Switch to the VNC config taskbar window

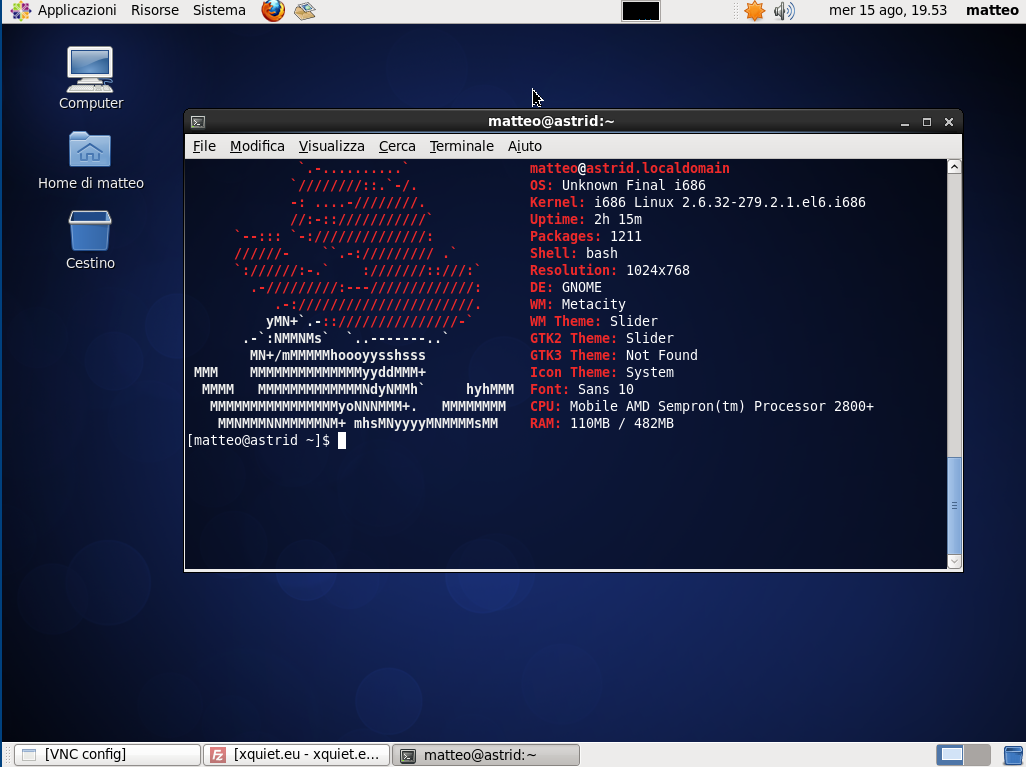point(108,755)
